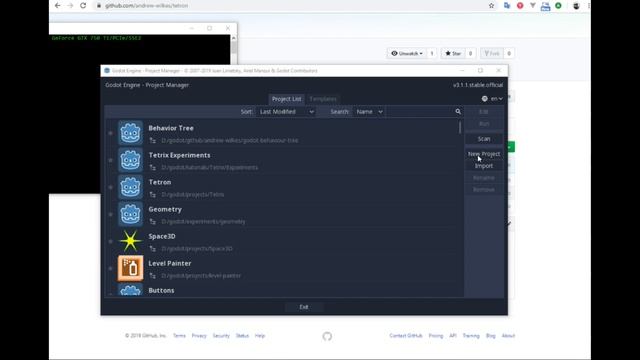Viewport: 640px width, 360px height.
Task: Click the search magnifier icon in Project Manager
Action: 458,111
